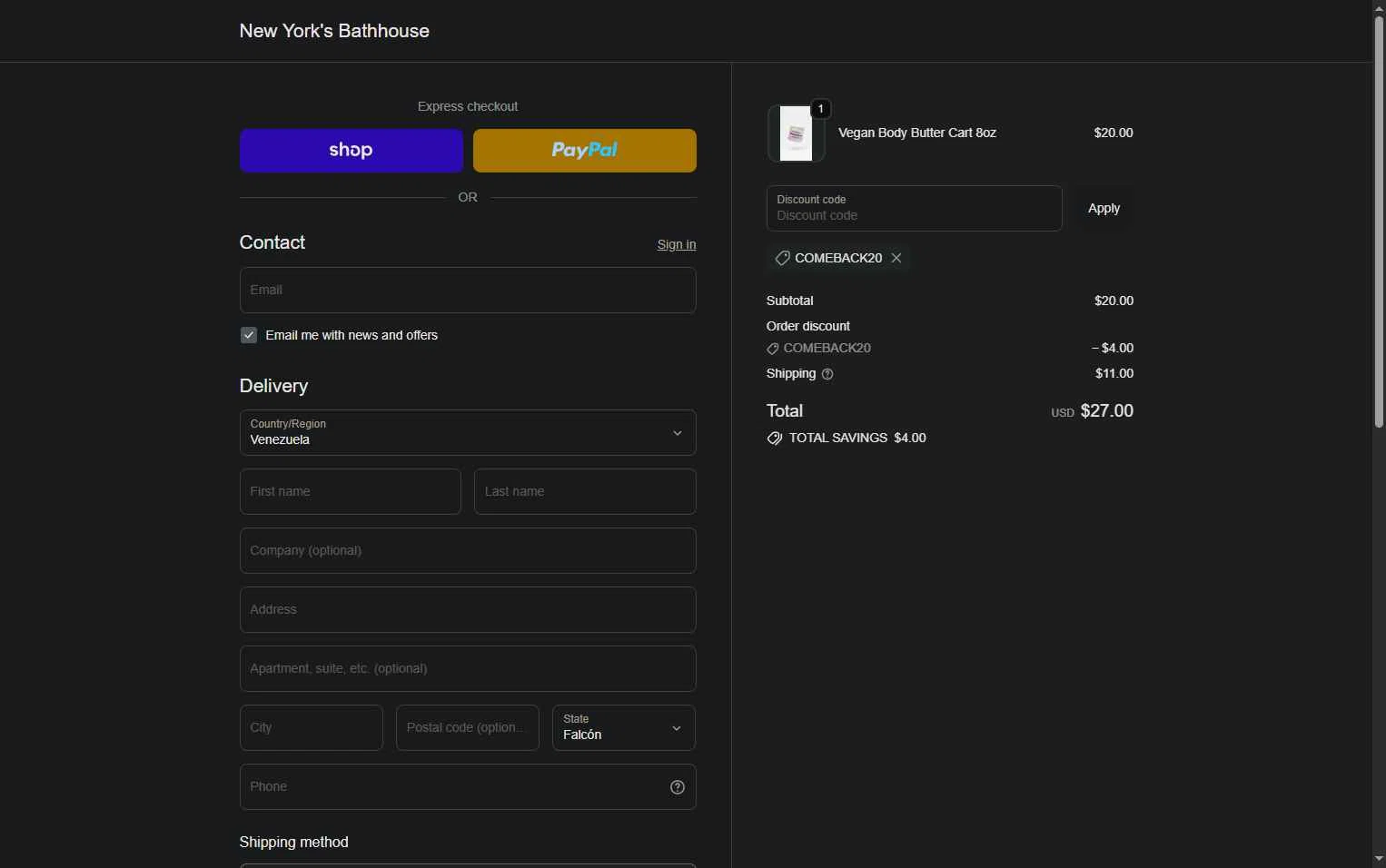Focus the Postal code field

click(x=468, y=728)
